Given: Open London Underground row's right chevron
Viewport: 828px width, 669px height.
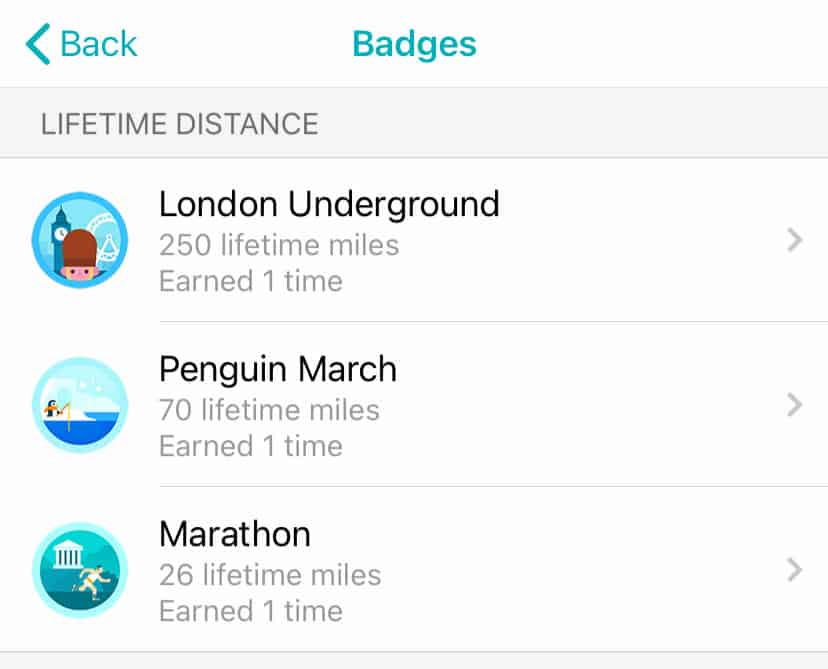Looking at the screenshot, I should click(x=794, y=240).
